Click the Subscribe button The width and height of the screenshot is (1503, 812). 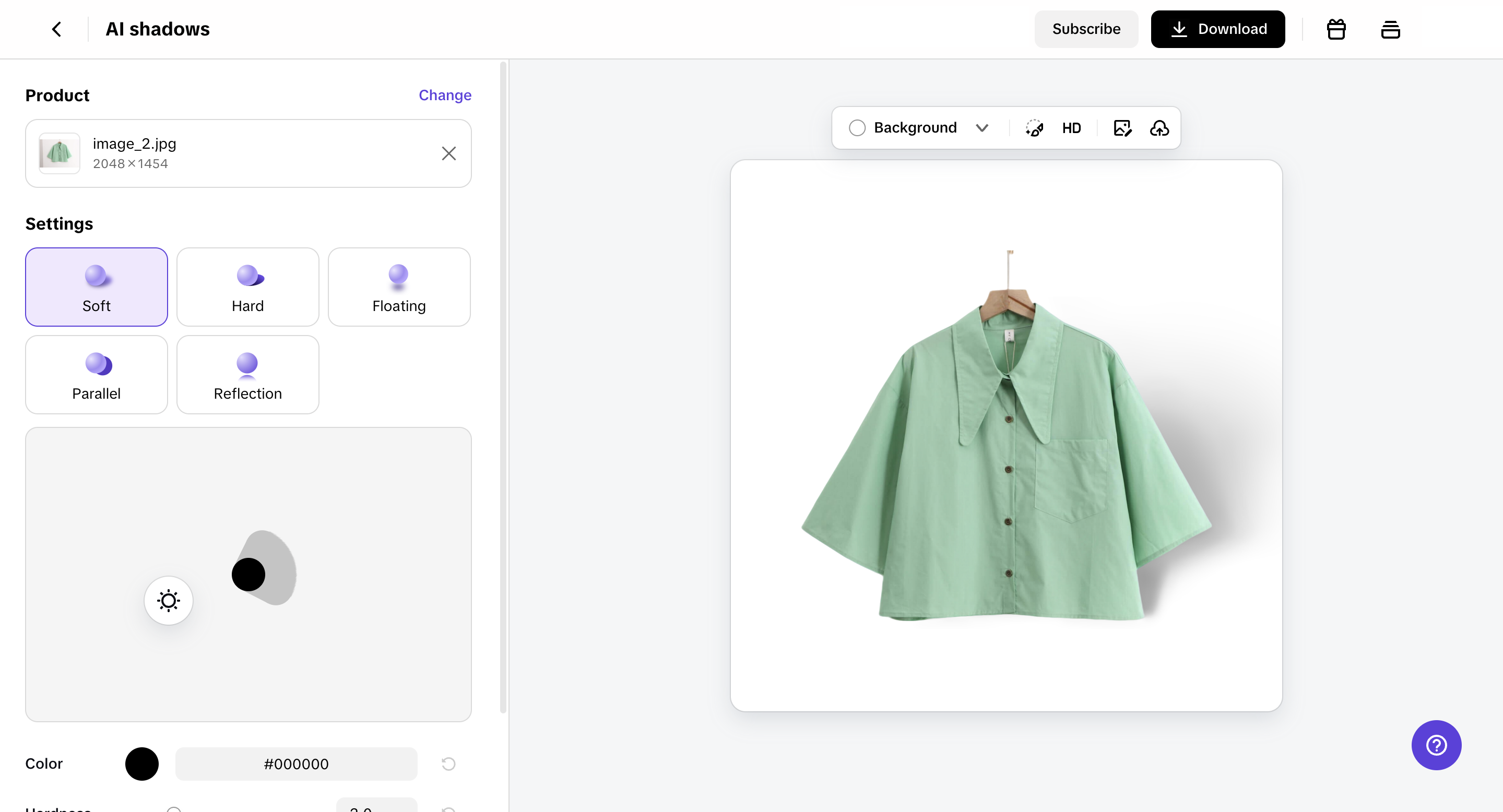(1086, 29)
